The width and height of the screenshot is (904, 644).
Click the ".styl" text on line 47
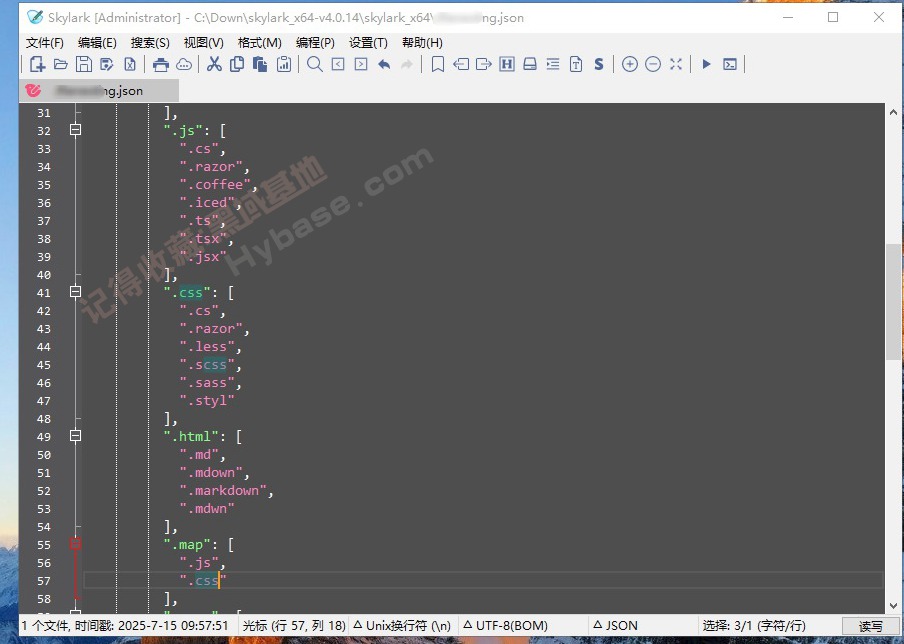pyautogui.click(x=207, y=401)
